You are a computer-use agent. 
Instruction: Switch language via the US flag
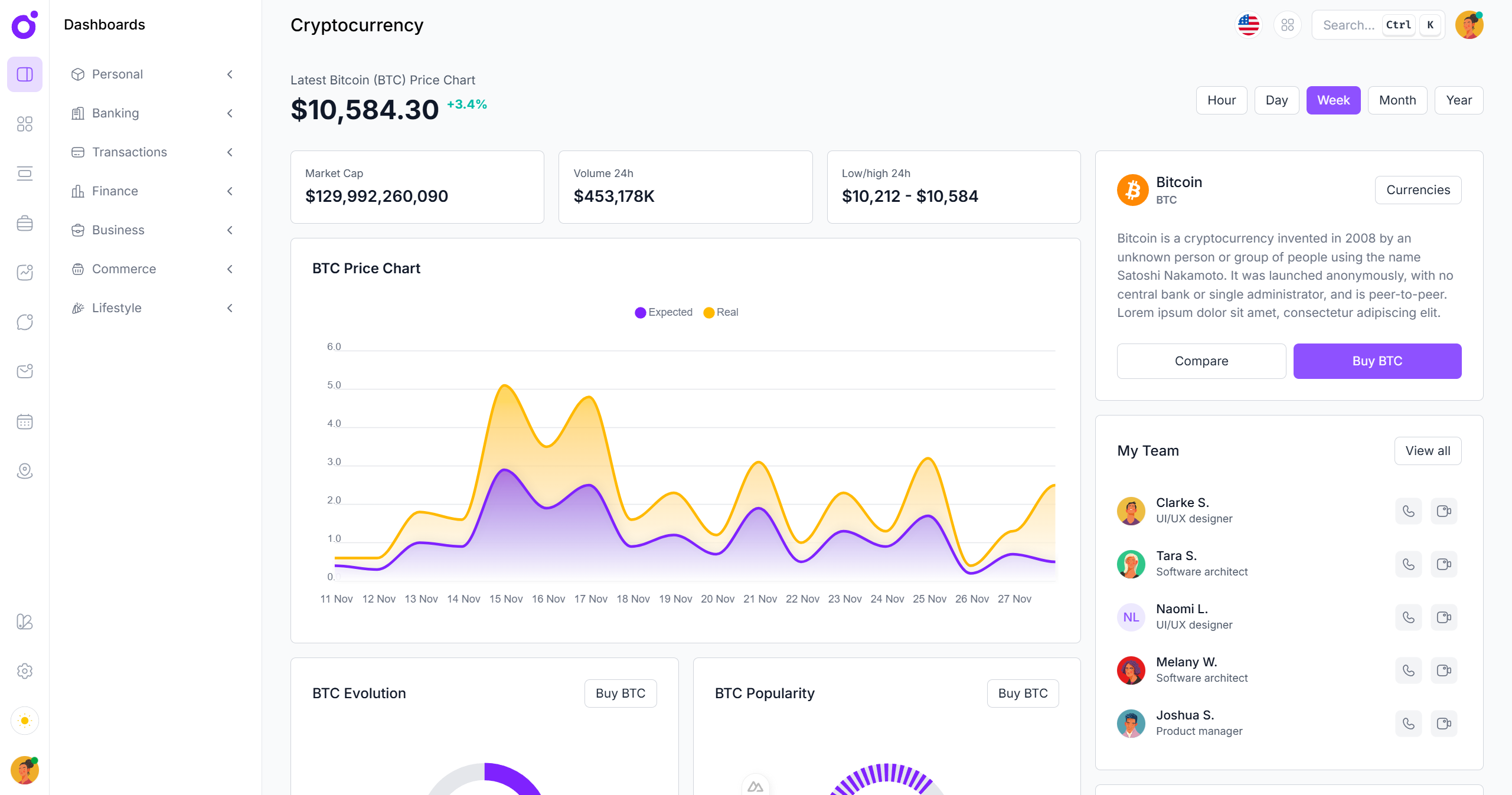pyautogui.click(x=1248, y=25)
